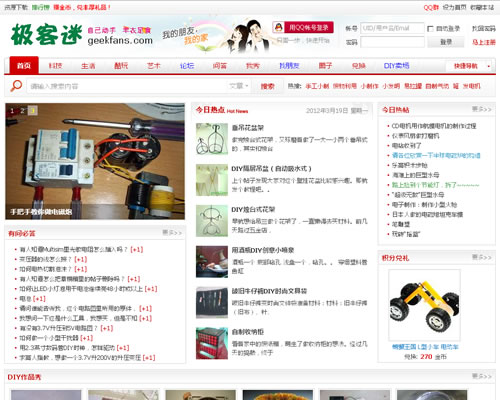Open the 'DIY' marketplace menu item
Viewport: 500px width, 400px height.
click(x=396, y=66)
